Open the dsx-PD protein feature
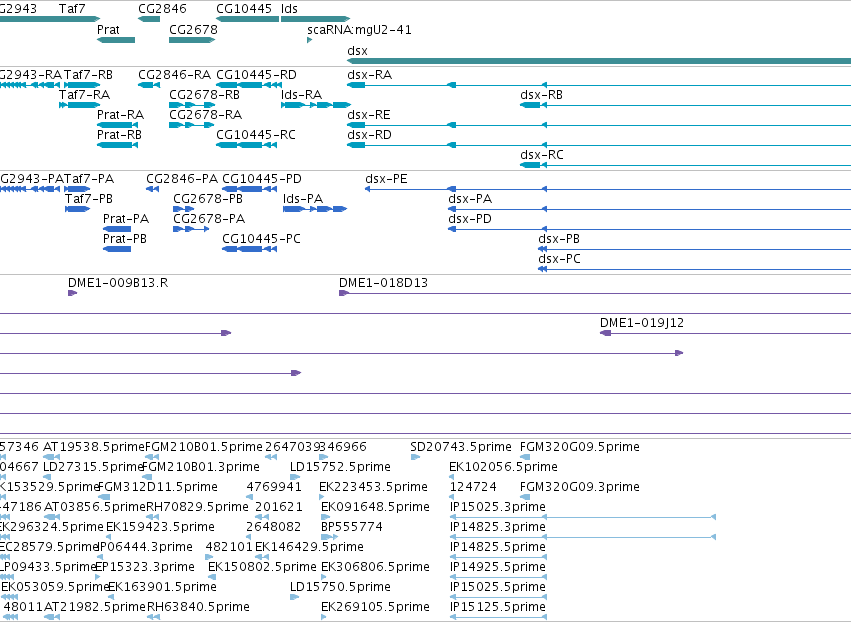Screen dimensions: 851x622 470,219
